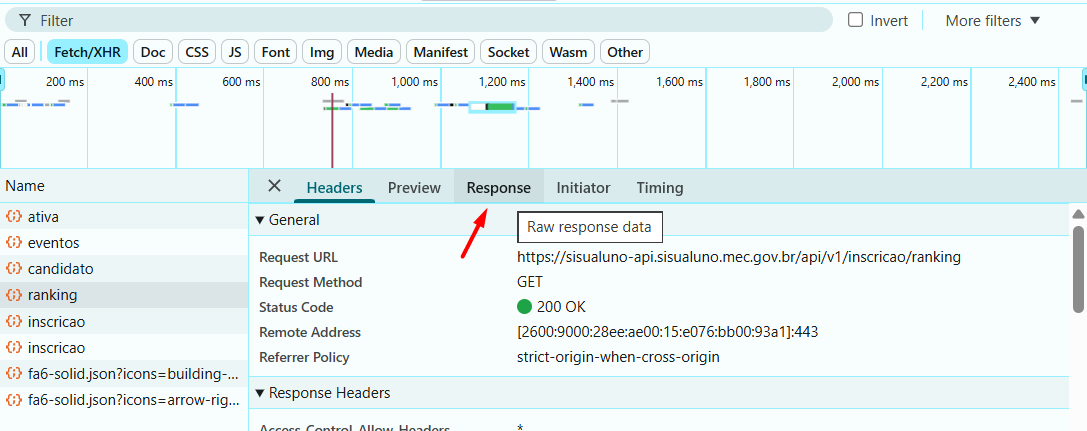1087x431 pixels.
Task: Click the 1,200 ms timeline label
Action: pos(502,82)
